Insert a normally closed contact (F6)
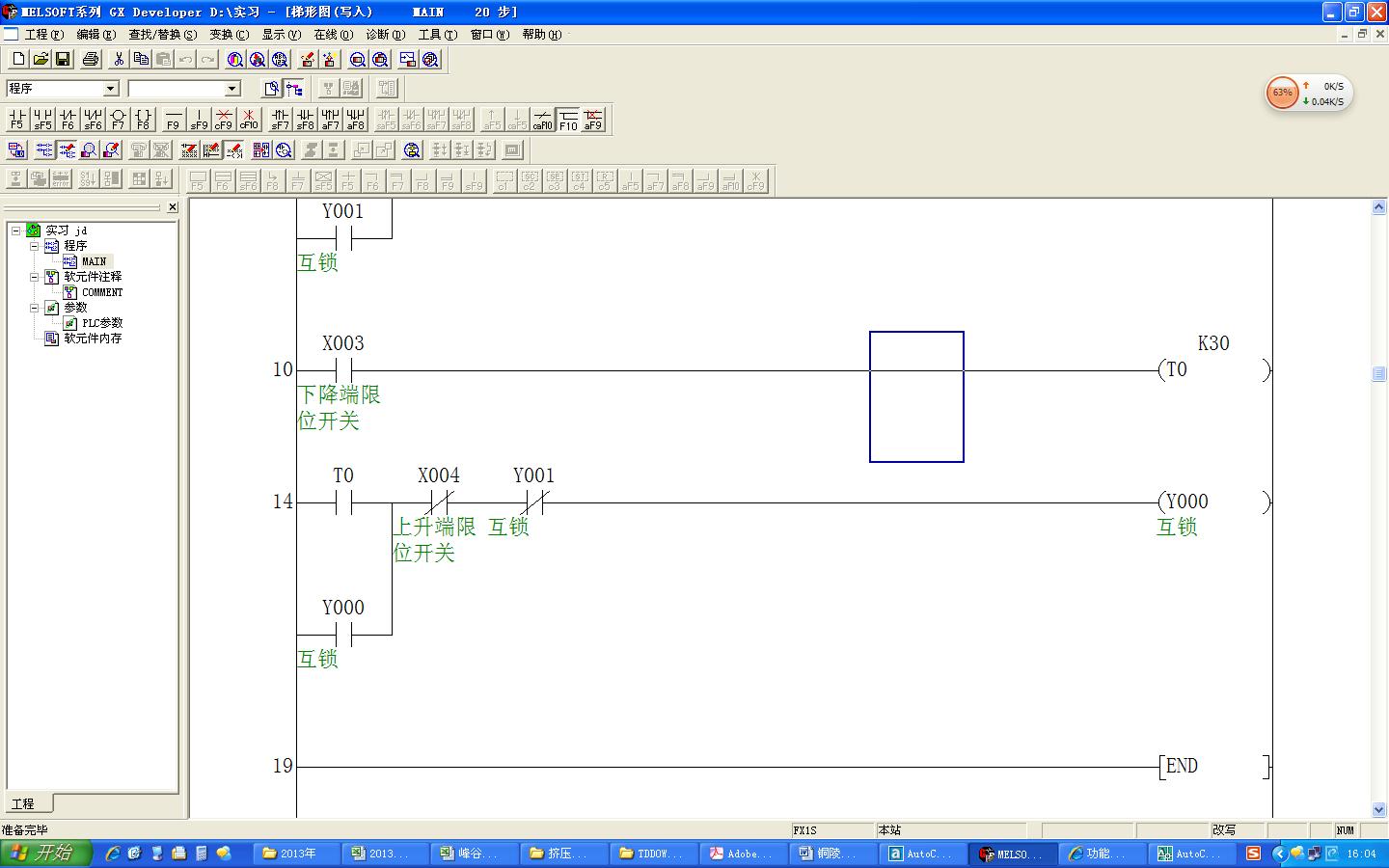This screenshot has height=868, width=1389. [68, 119]
